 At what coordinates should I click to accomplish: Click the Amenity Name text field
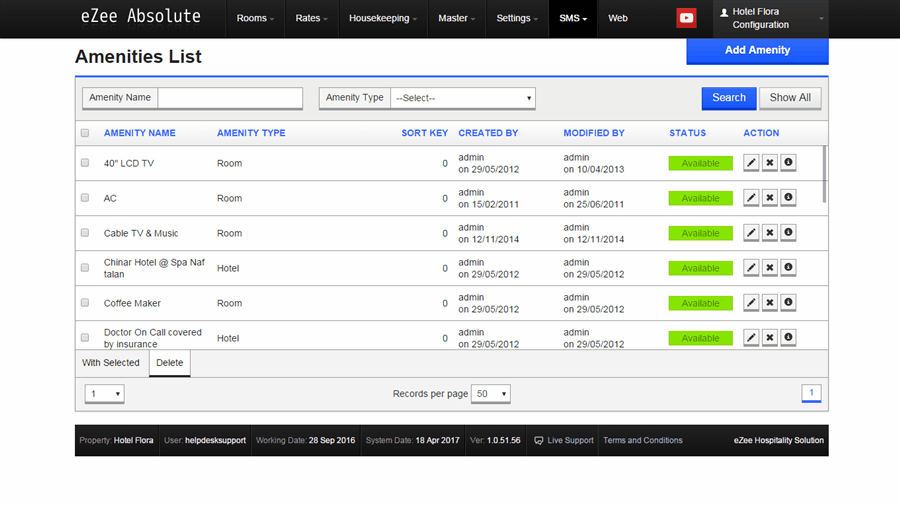(x=230, y=98)
